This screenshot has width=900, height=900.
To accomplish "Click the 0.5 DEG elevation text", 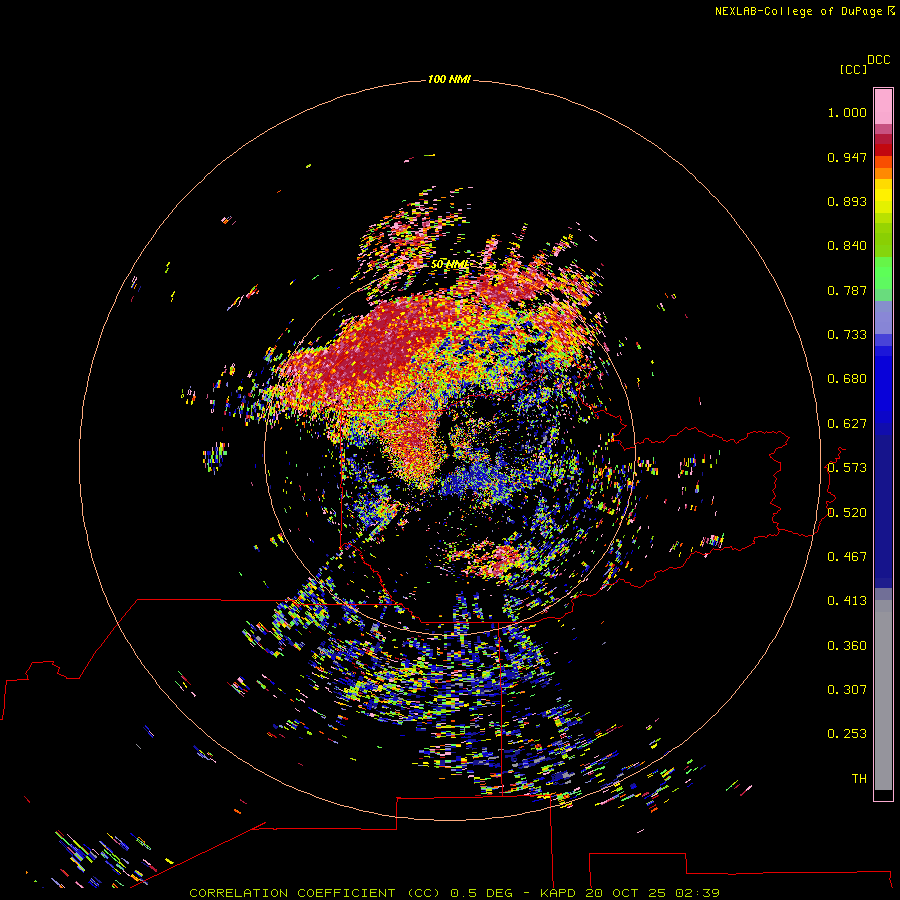I will click(483, 893).
